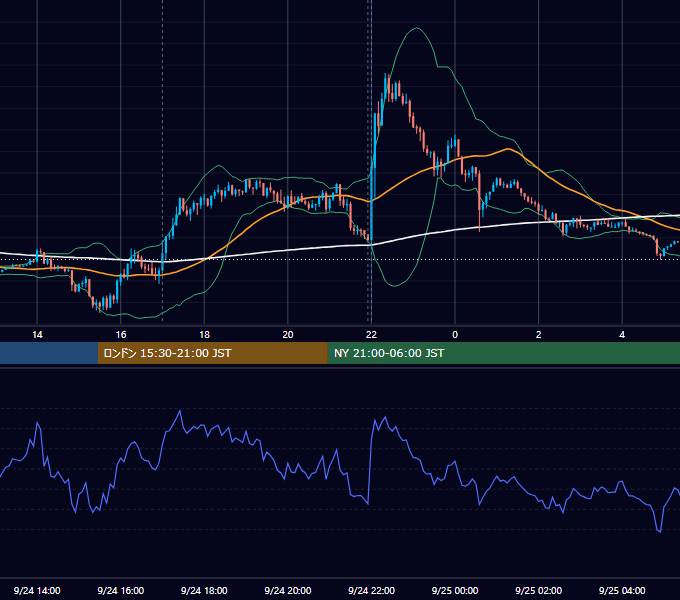The height and width of the screenshot is (600, 680).
Task: Click the NY 21:00-06:00 JST session bar
Action: click(503, 353)
